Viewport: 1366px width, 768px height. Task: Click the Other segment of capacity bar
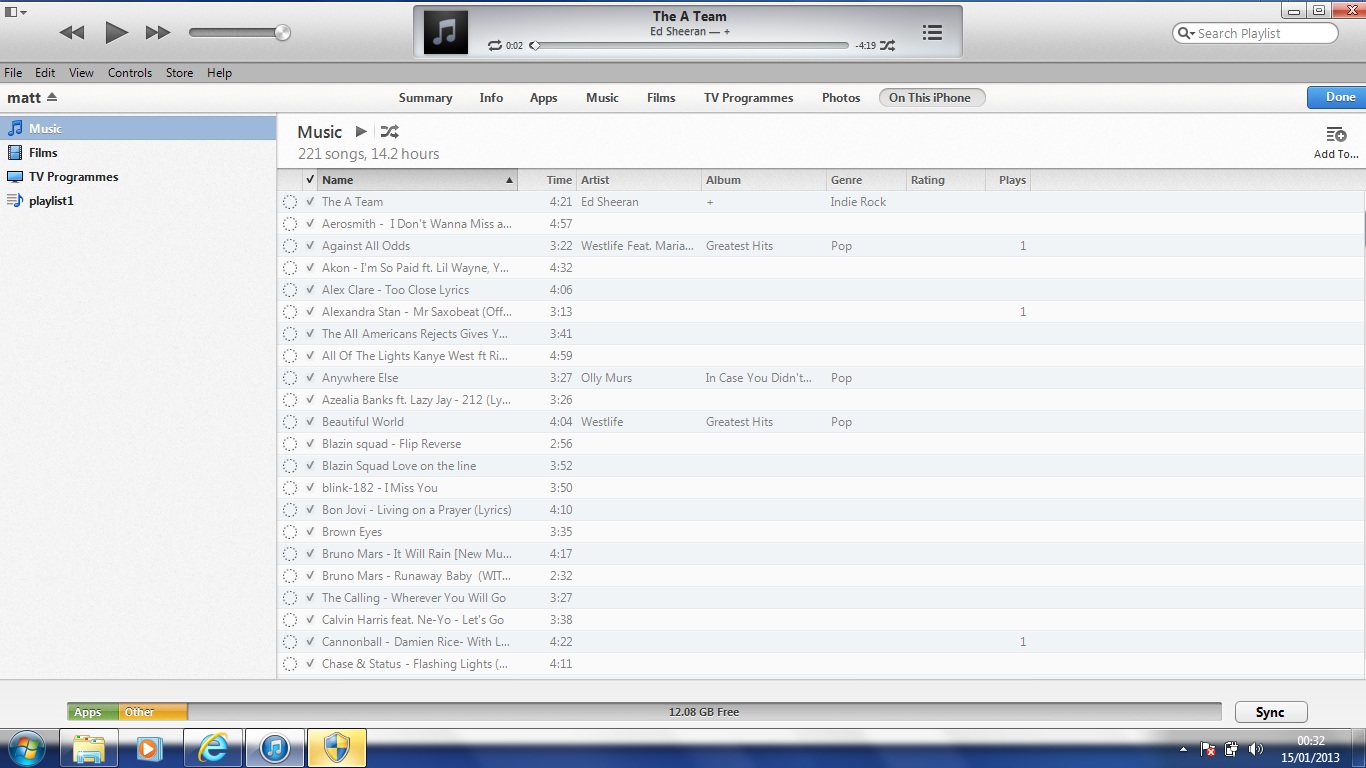click(x=153, y=712)
